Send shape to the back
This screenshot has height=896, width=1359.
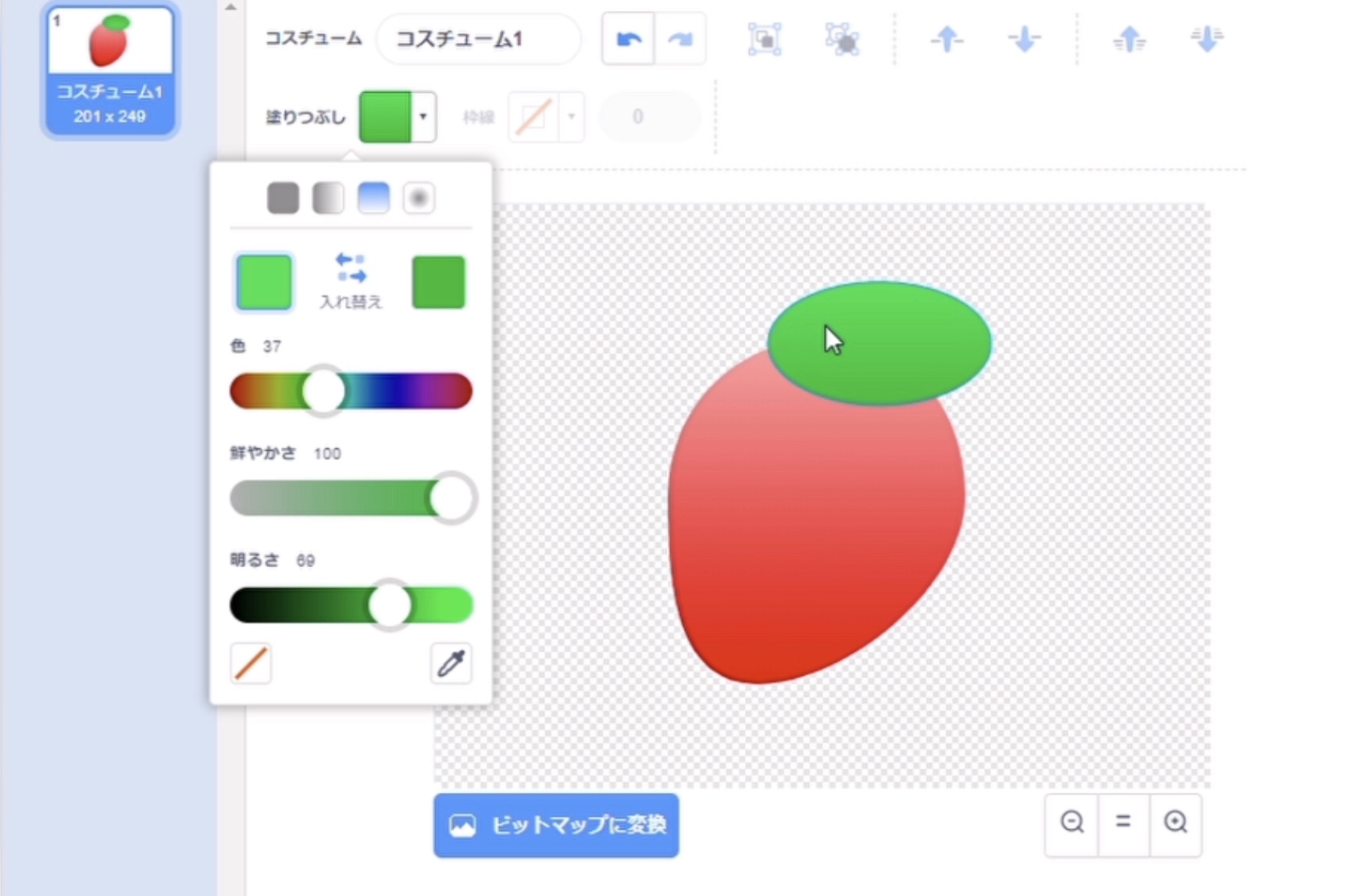[1207, 38]
